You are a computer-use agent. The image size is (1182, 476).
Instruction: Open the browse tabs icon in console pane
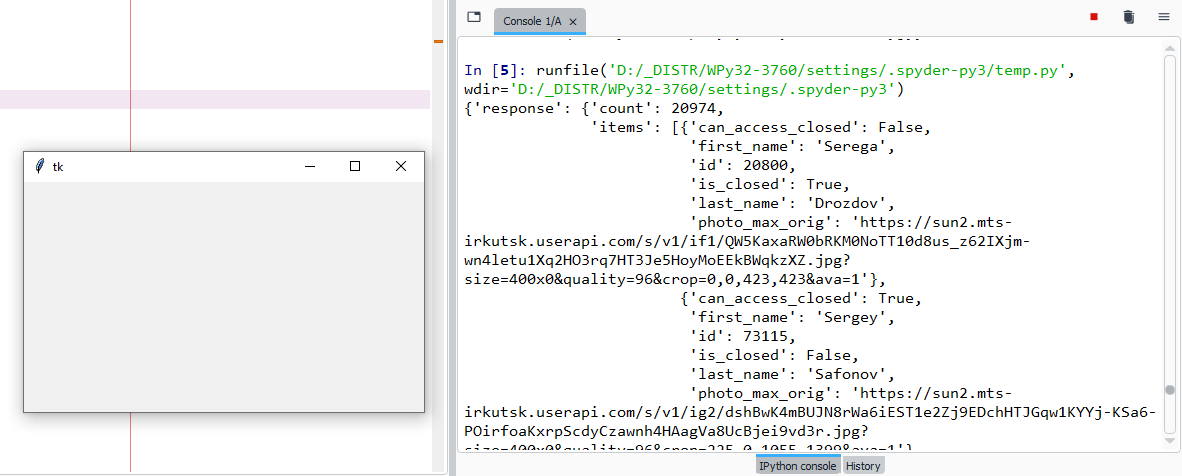click(474, 17)
